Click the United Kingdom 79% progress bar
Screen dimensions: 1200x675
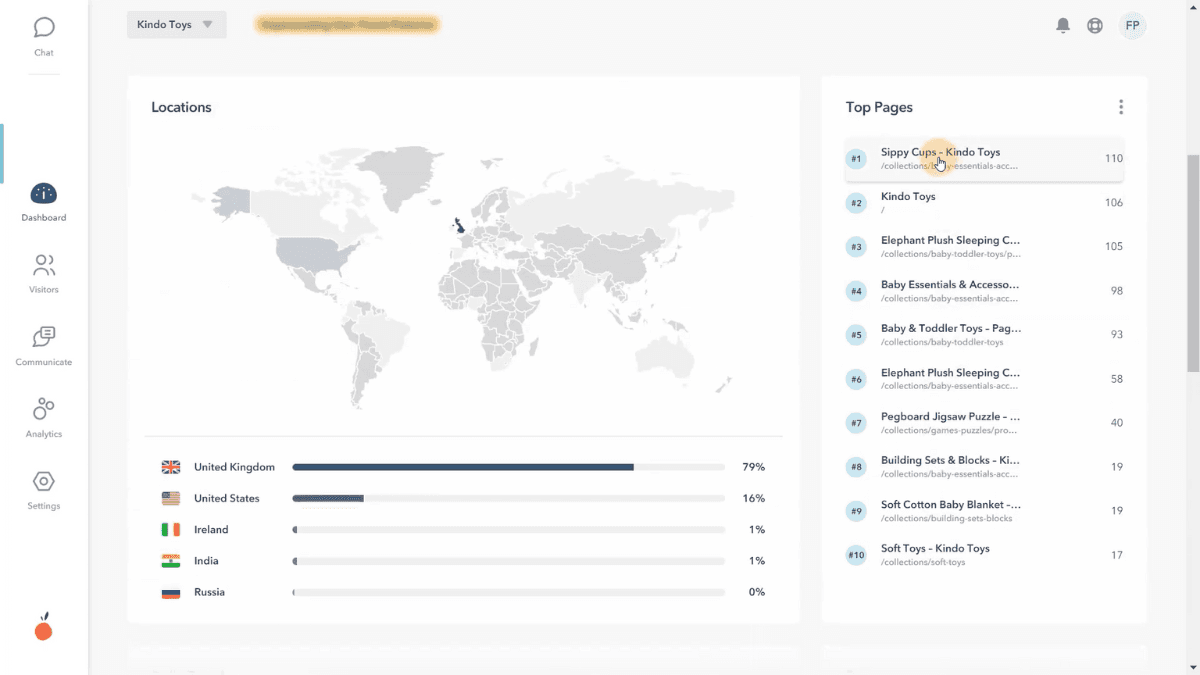[508, 467]
